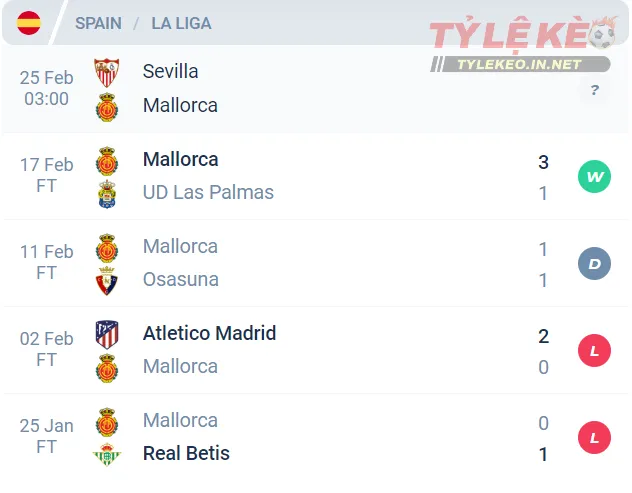
Task: Select the UD Las Palmas team name
Action: [208, 192]
